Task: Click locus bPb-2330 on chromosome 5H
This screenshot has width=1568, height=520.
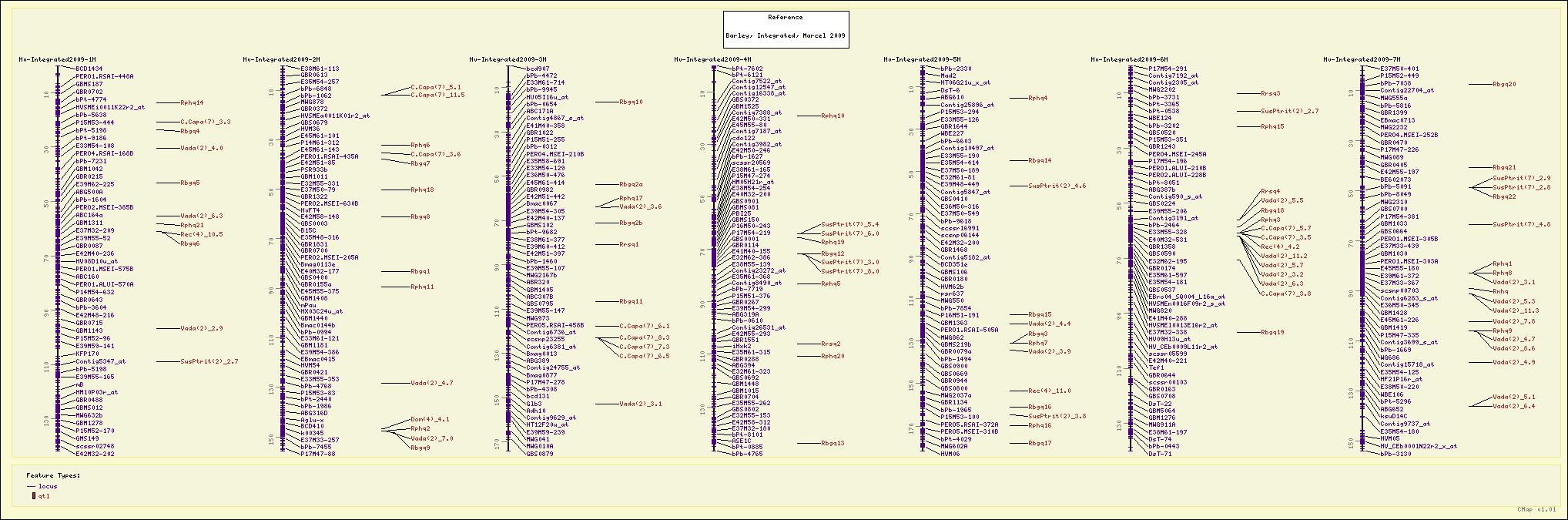Action: (x=956, y=69)
